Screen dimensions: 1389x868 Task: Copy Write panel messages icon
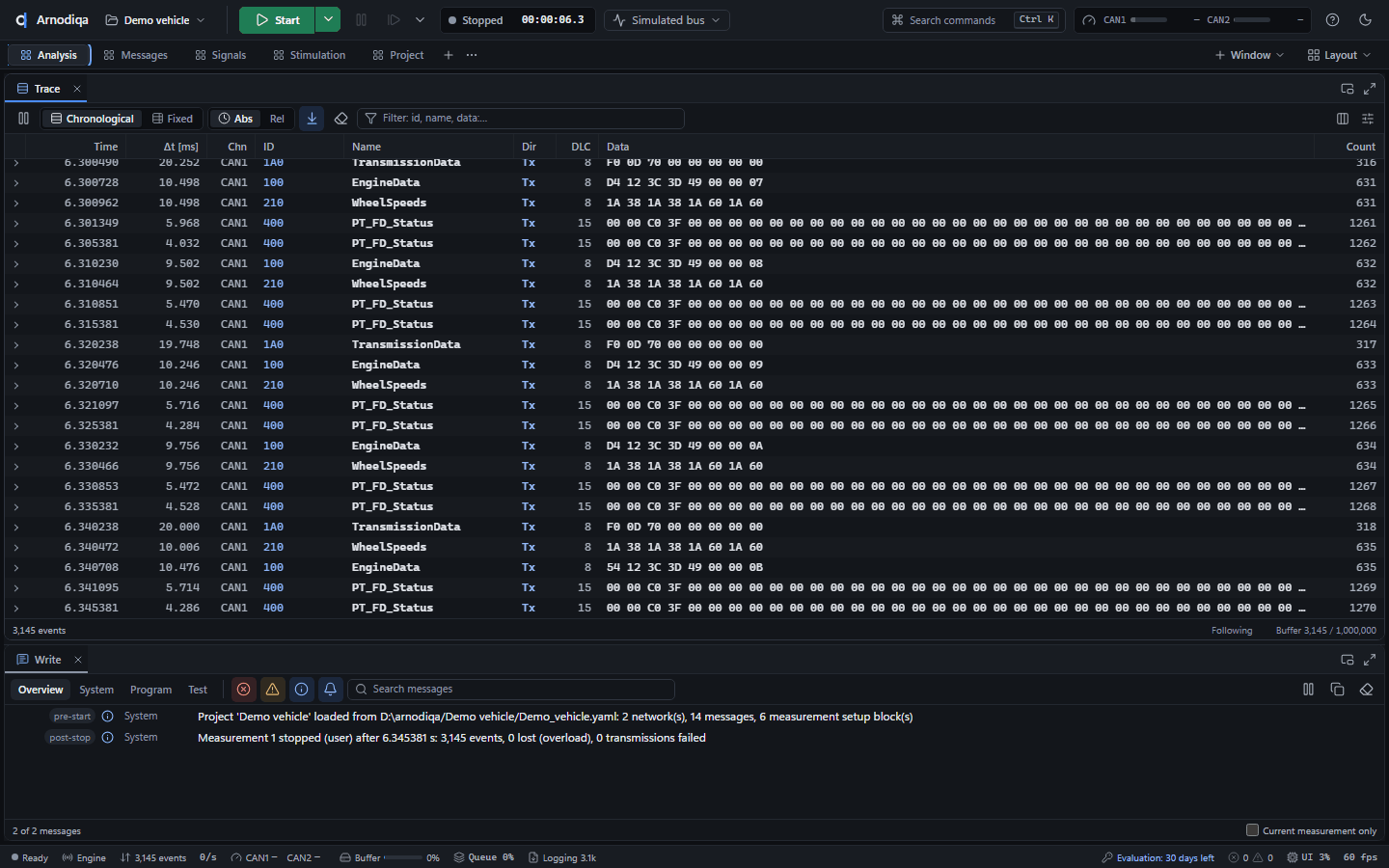click(1337, 689)
